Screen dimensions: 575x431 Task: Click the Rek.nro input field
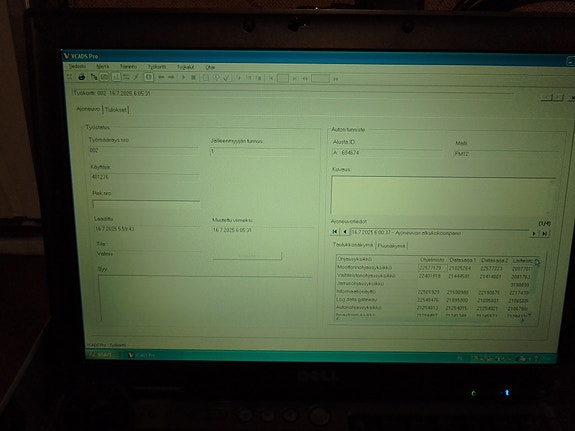[146, 204]
